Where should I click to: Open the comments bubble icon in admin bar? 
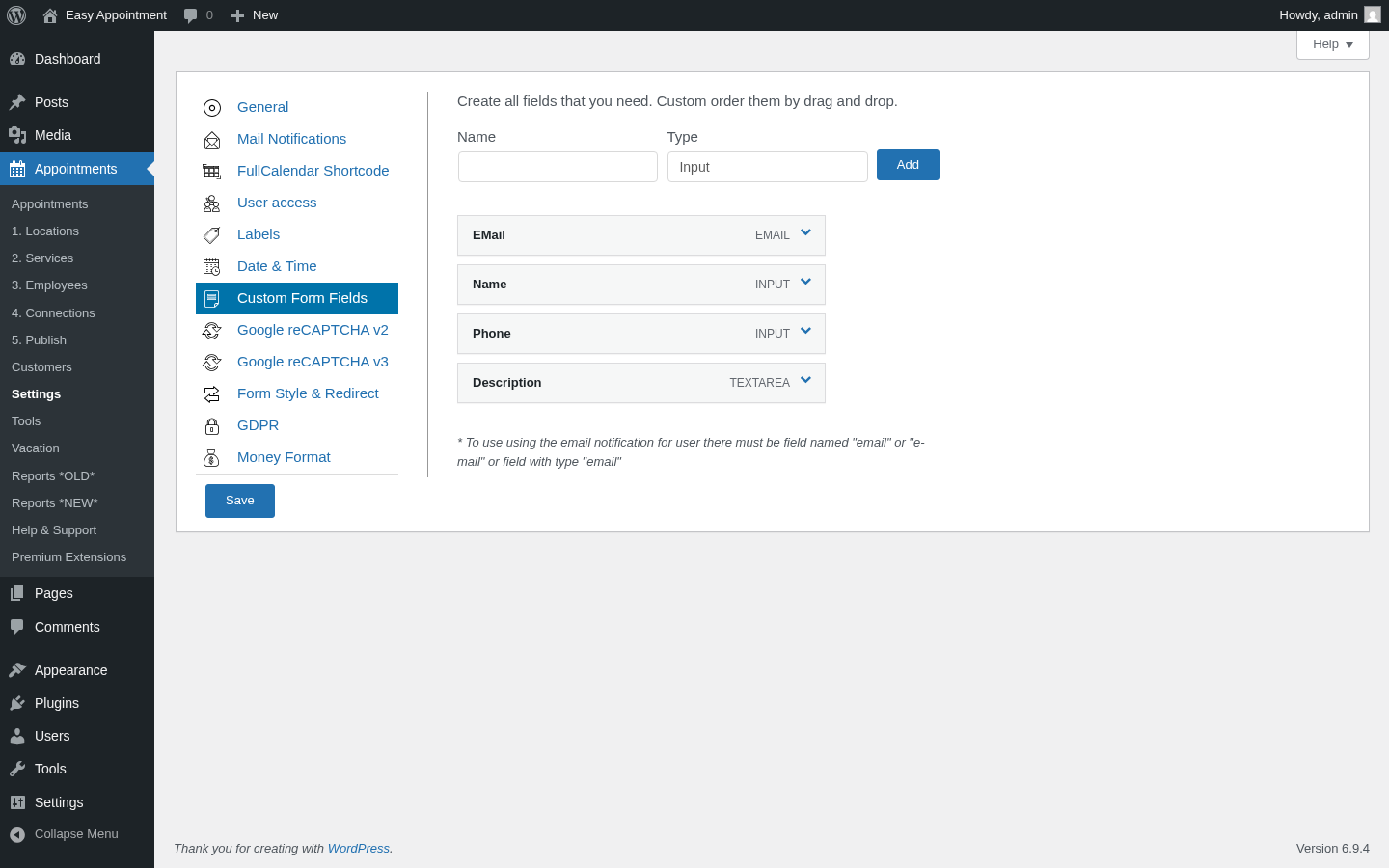(x=190, y=15)
